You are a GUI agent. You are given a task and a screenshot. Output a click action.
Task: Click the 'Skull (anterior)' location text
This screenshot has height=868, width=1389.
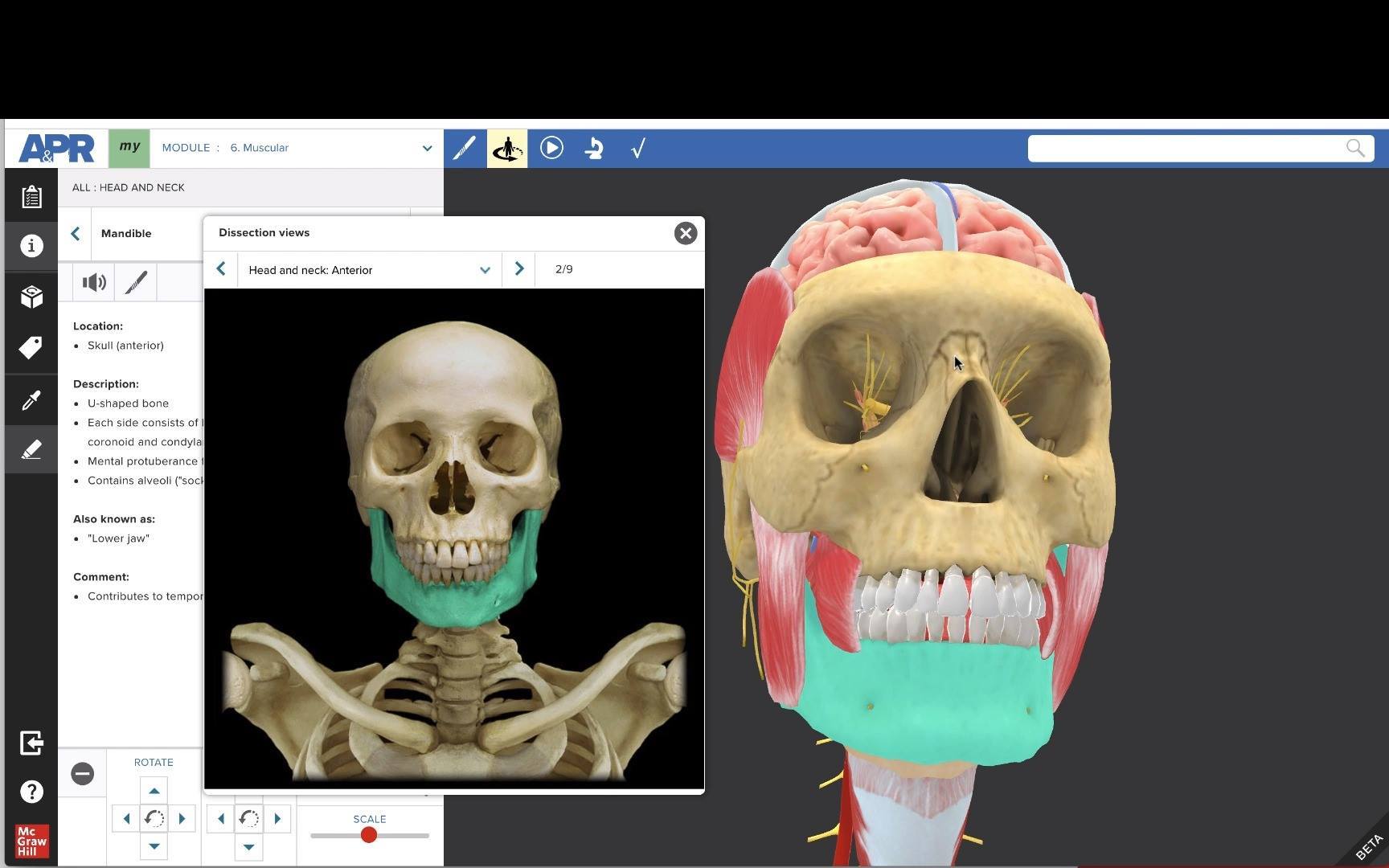pos(125,346)
